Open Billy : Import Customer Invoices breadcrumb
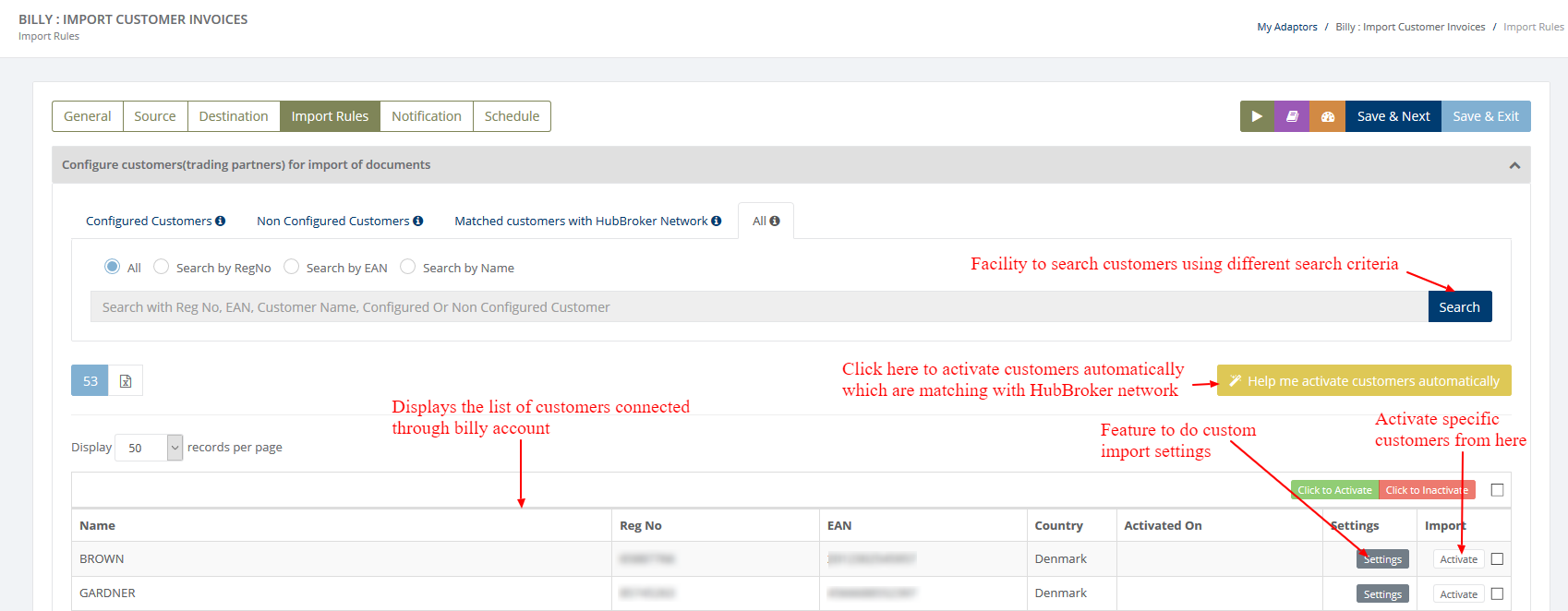Image resolution: width=1568 pixels, height=611 pixels. click(x=1410, y=27)
